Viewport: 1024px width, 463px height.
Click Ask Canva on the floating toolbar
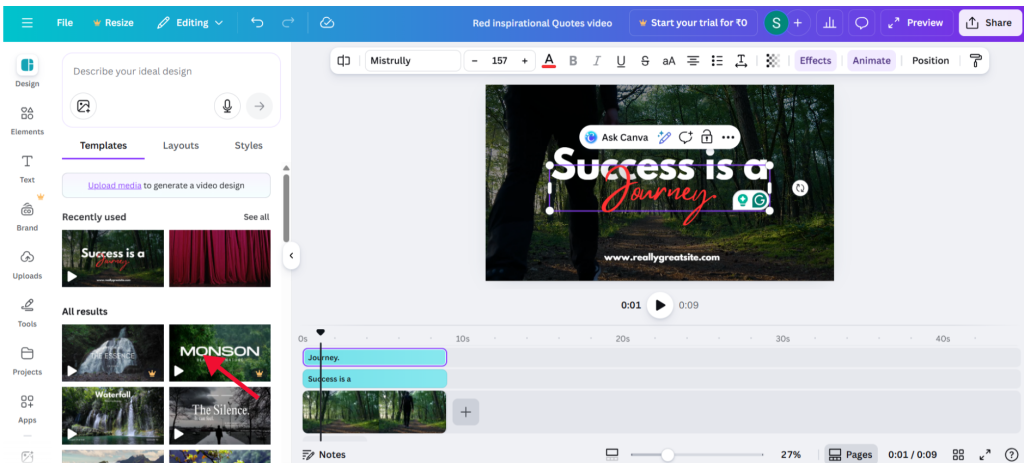tap(617, 137)
